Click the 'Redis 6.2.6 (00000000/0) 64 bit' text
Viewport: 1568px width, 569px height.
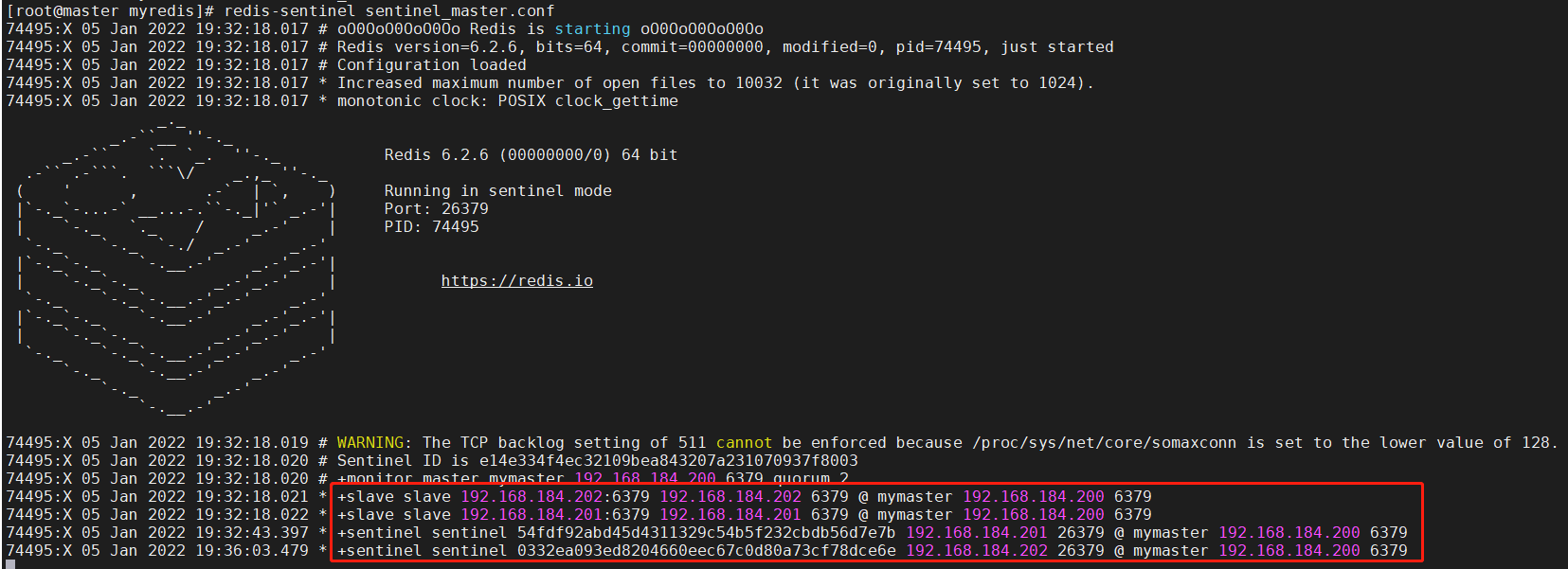[532, 154]
